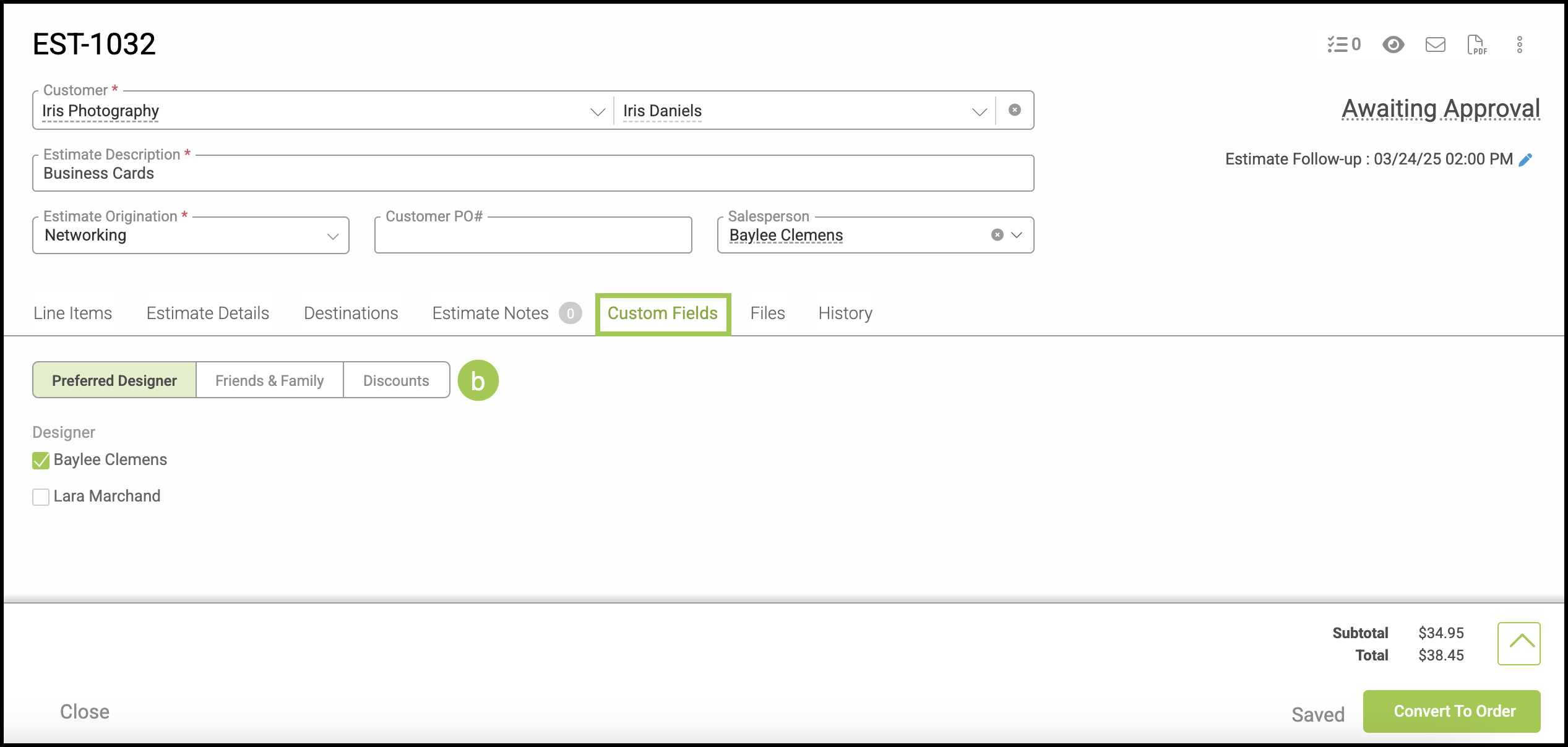Viewport: 1568px width, 747px height.
Task: Select the Friends & Family toggle
Action: 269,380
